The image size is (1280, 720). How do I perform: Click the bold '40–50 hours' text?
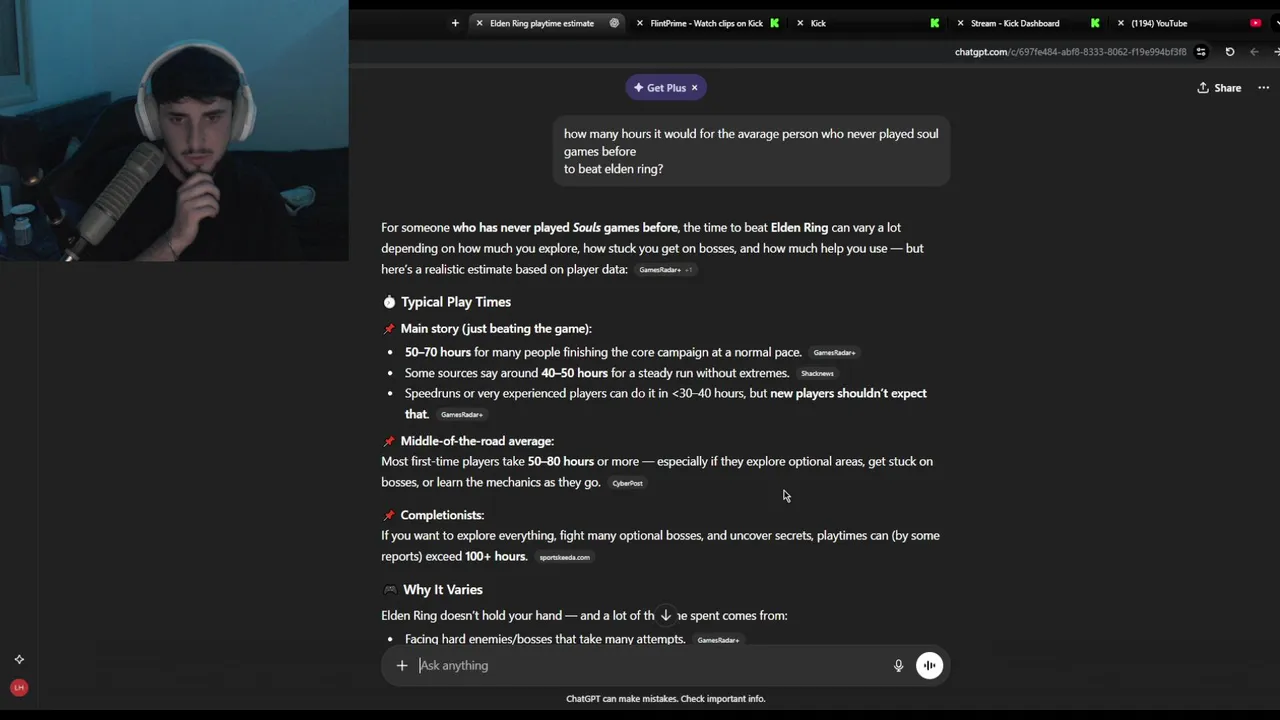pyautogui.click(x=574, y=374)
